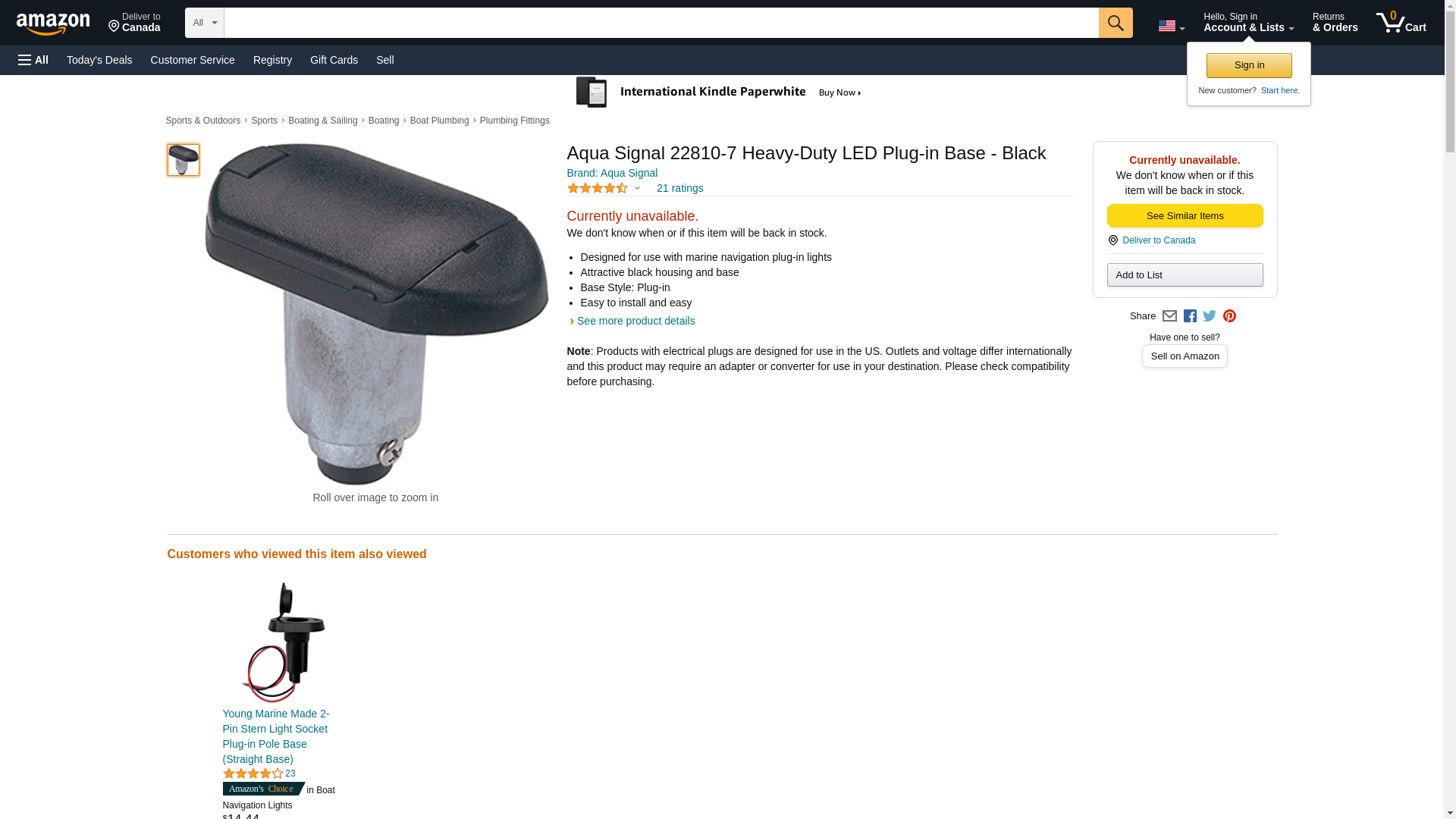
Task: Expand the search category All dropdown
Action: pyautogui.click(x=204, y=23)
